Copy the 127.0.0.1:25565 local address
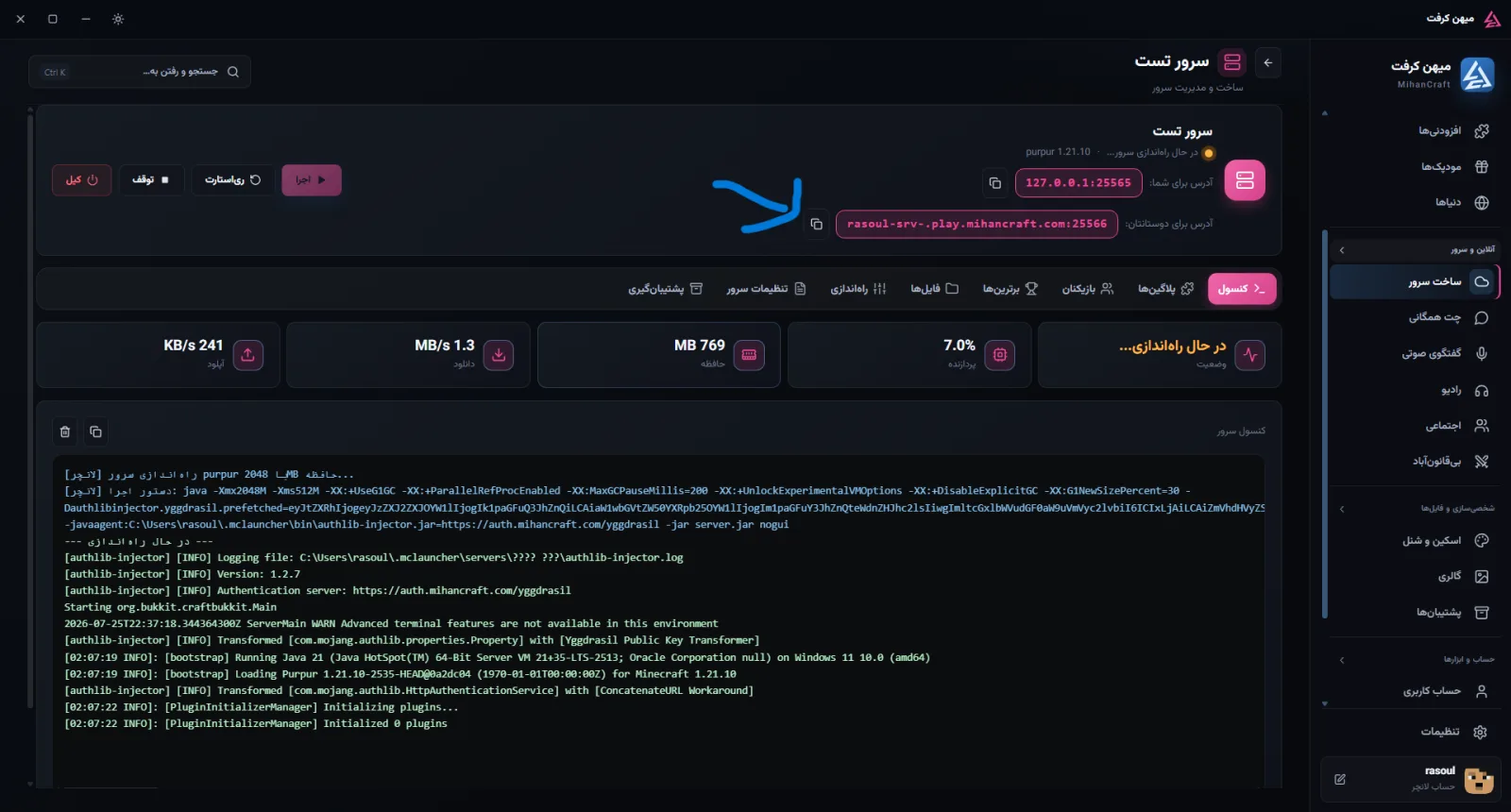 point(994,183)
